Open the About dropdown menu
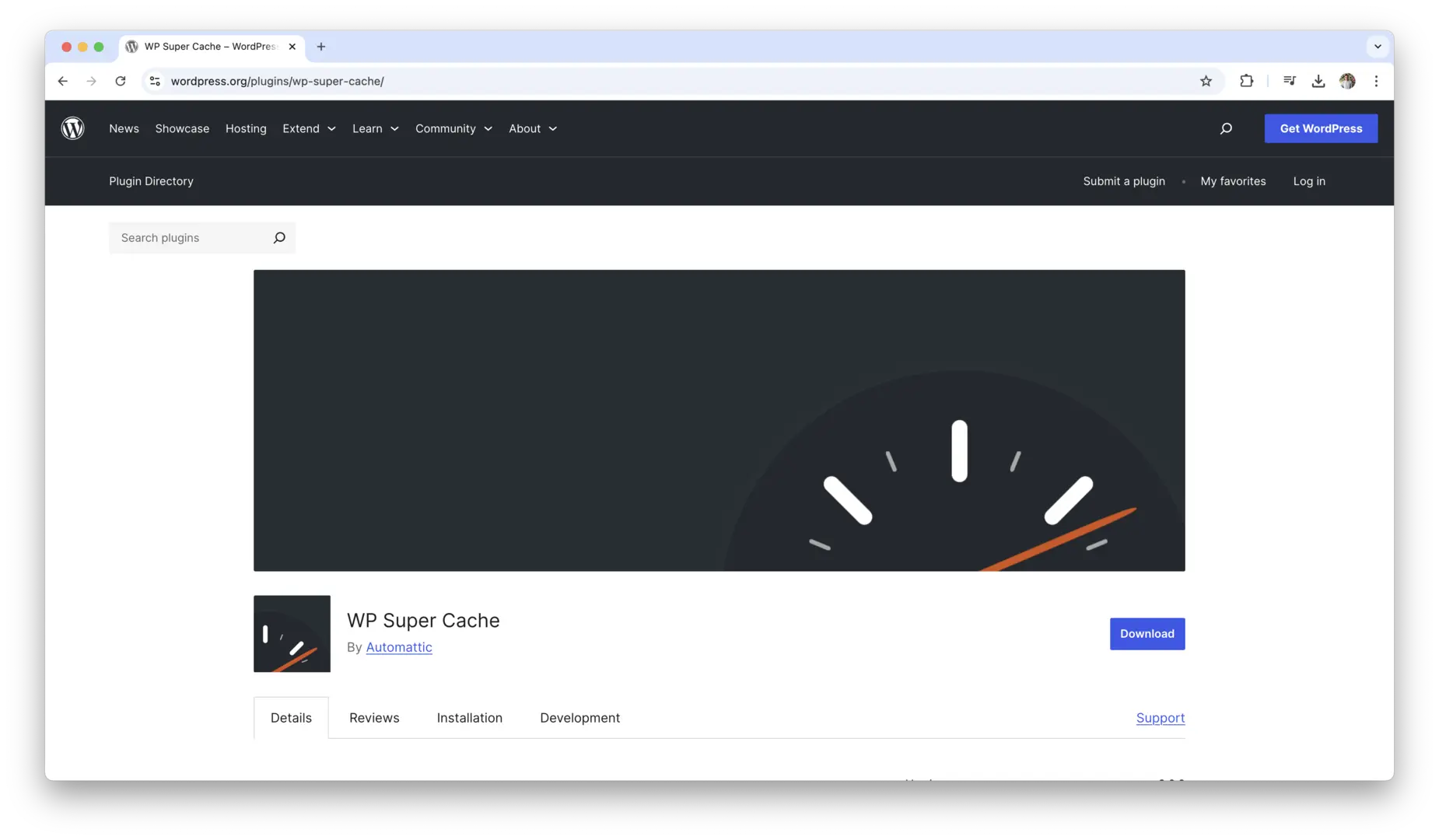This screenshot has width=1439, height=840. (x=532, y=128)
